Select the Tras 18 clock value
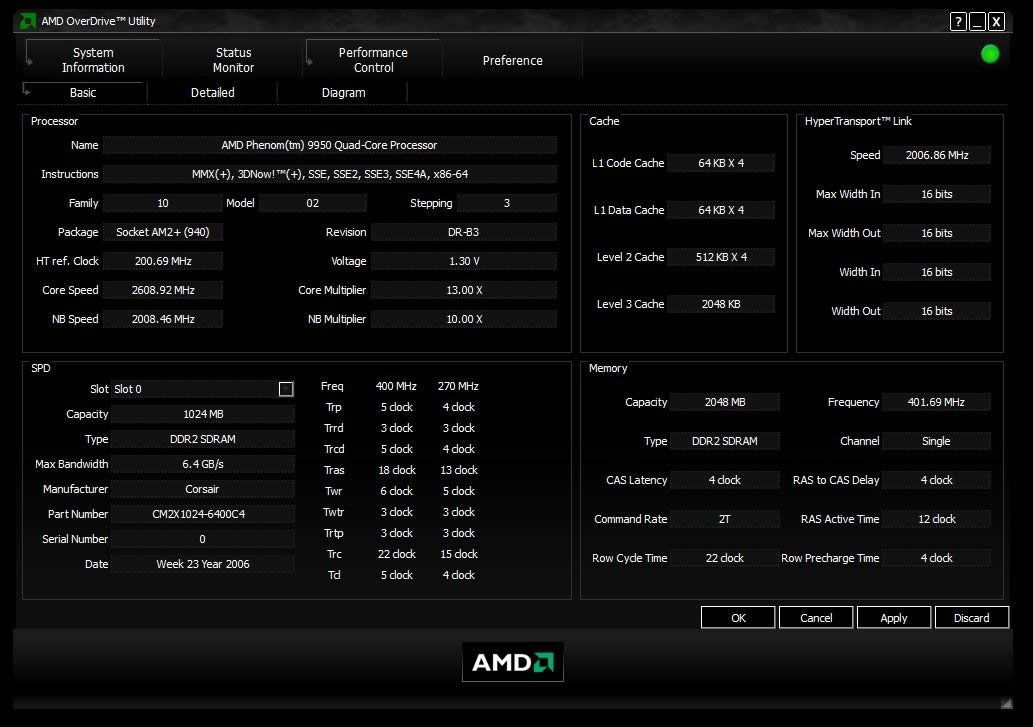The width and height of the screenshot is (1033, 727). pyautogui.click(x=397, y=470)
